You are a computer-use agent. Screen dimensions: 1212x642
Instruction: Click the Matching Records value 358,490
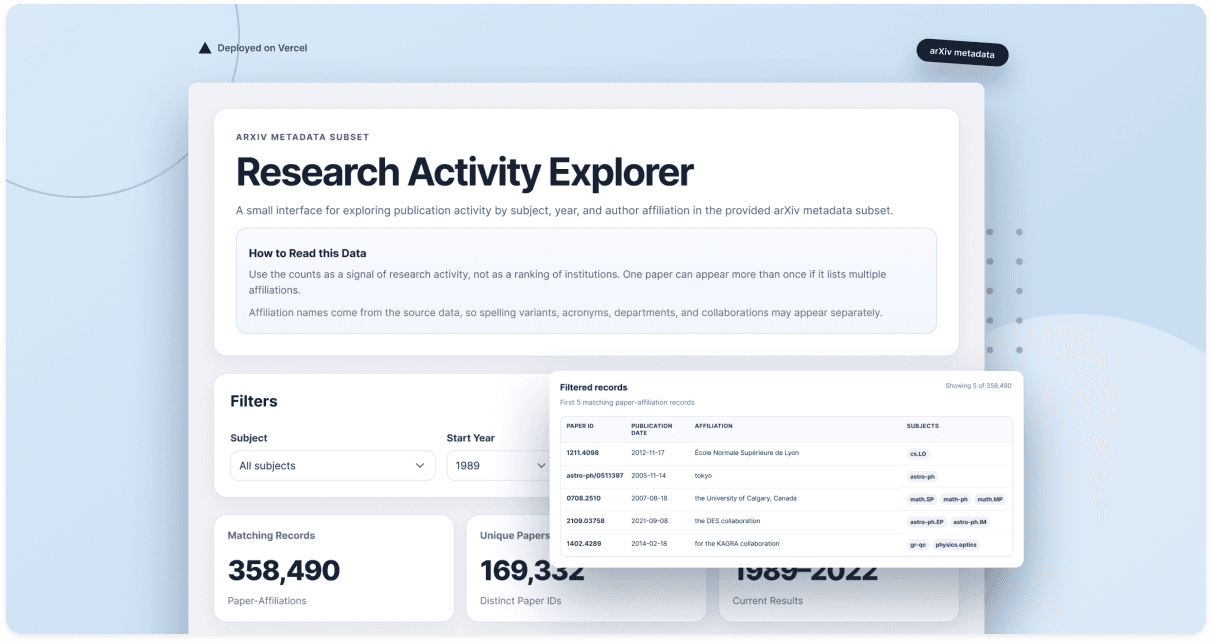(x=284, y=571)
